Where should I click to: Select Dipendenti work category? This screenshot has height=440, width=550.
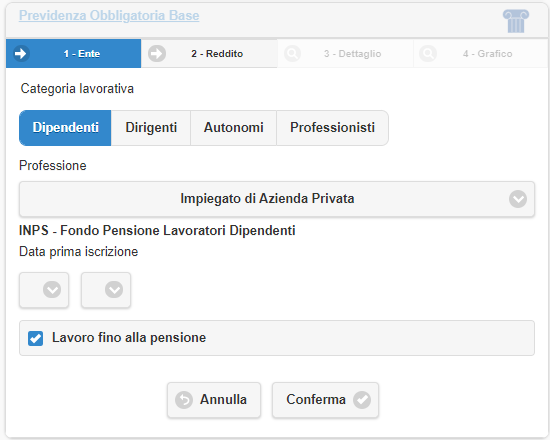click(x=65, y=128)
